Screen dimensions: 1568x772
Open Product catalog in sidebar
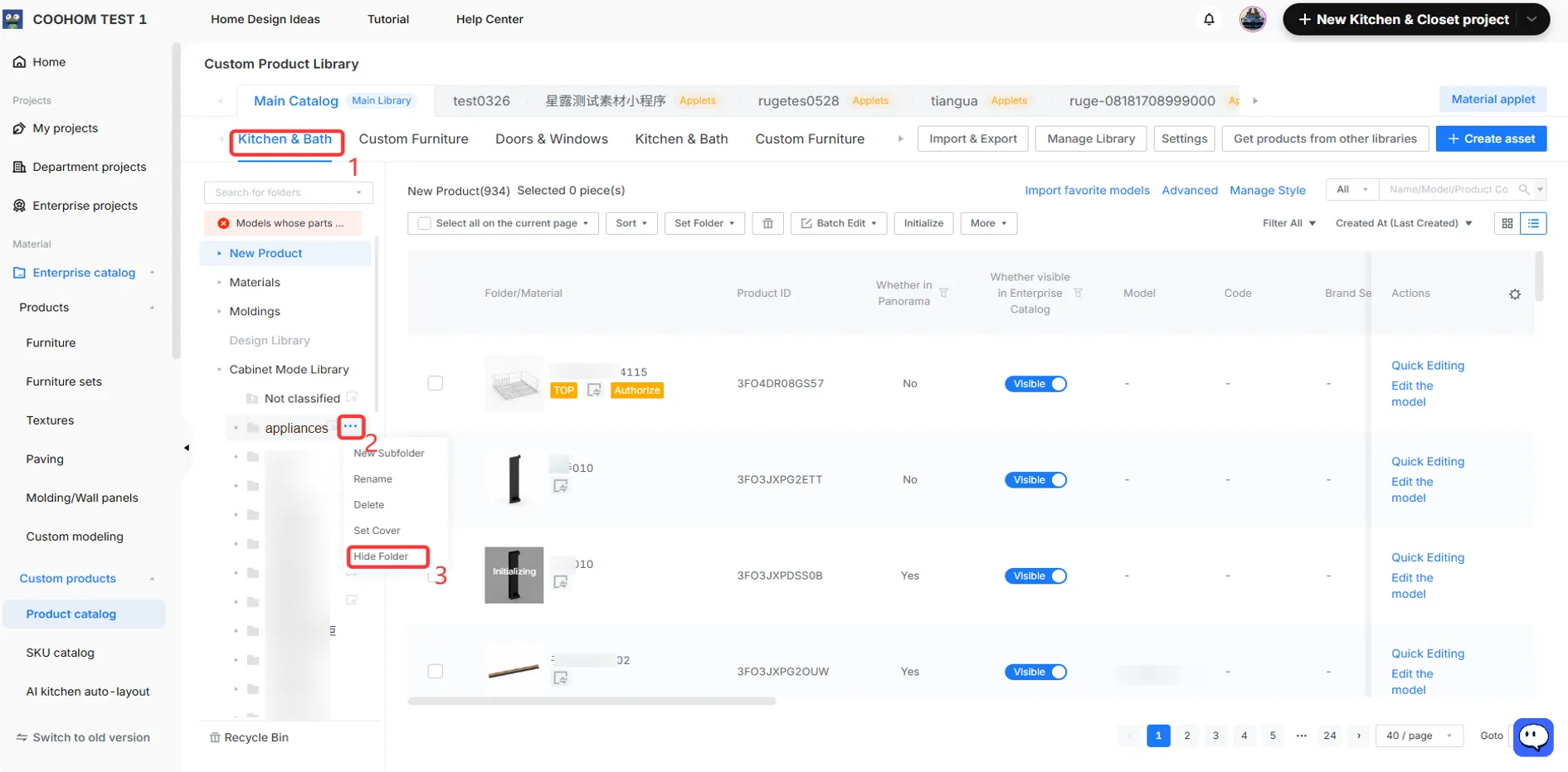(84, 614)
